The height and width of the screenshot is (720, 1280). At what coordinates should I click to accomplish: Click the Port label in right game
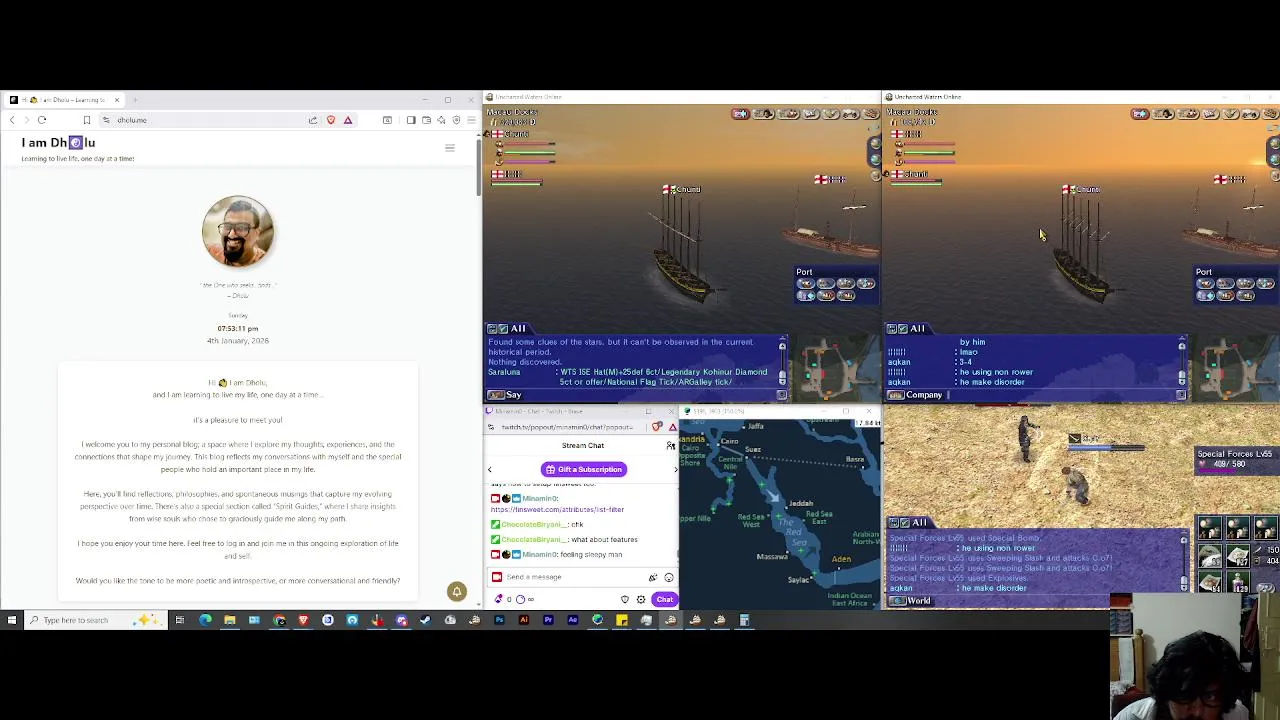click(1204, 272)
